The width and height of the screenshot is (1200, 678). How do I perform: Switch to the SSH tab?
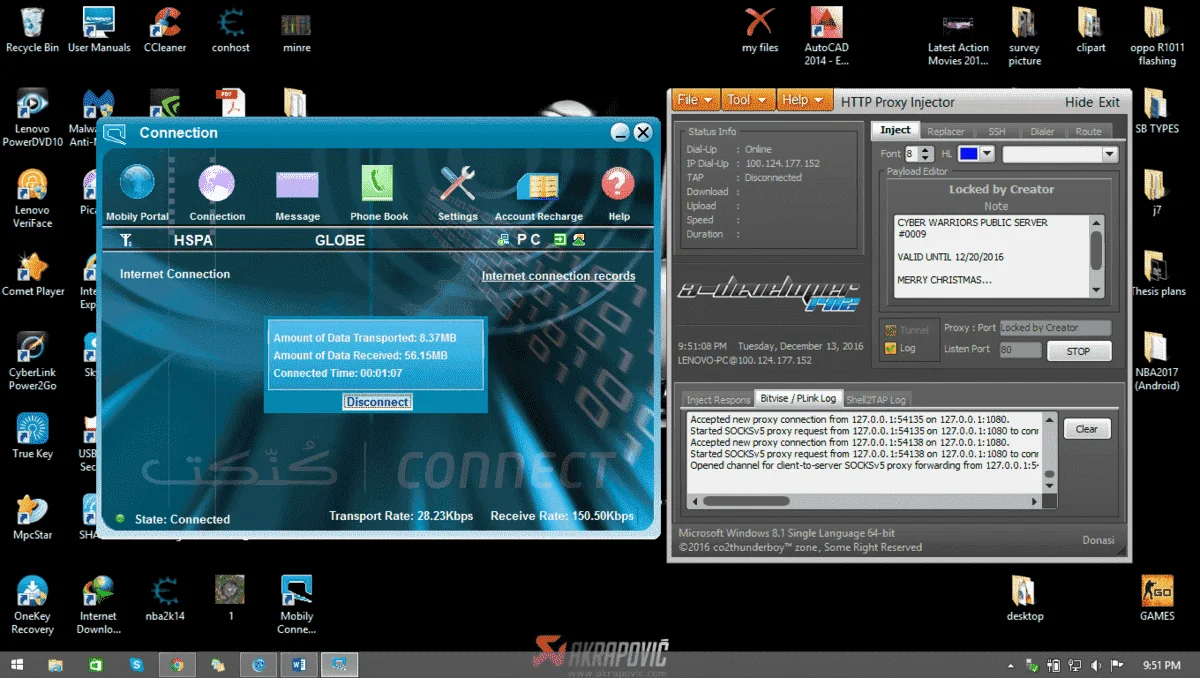pos(997,131)
